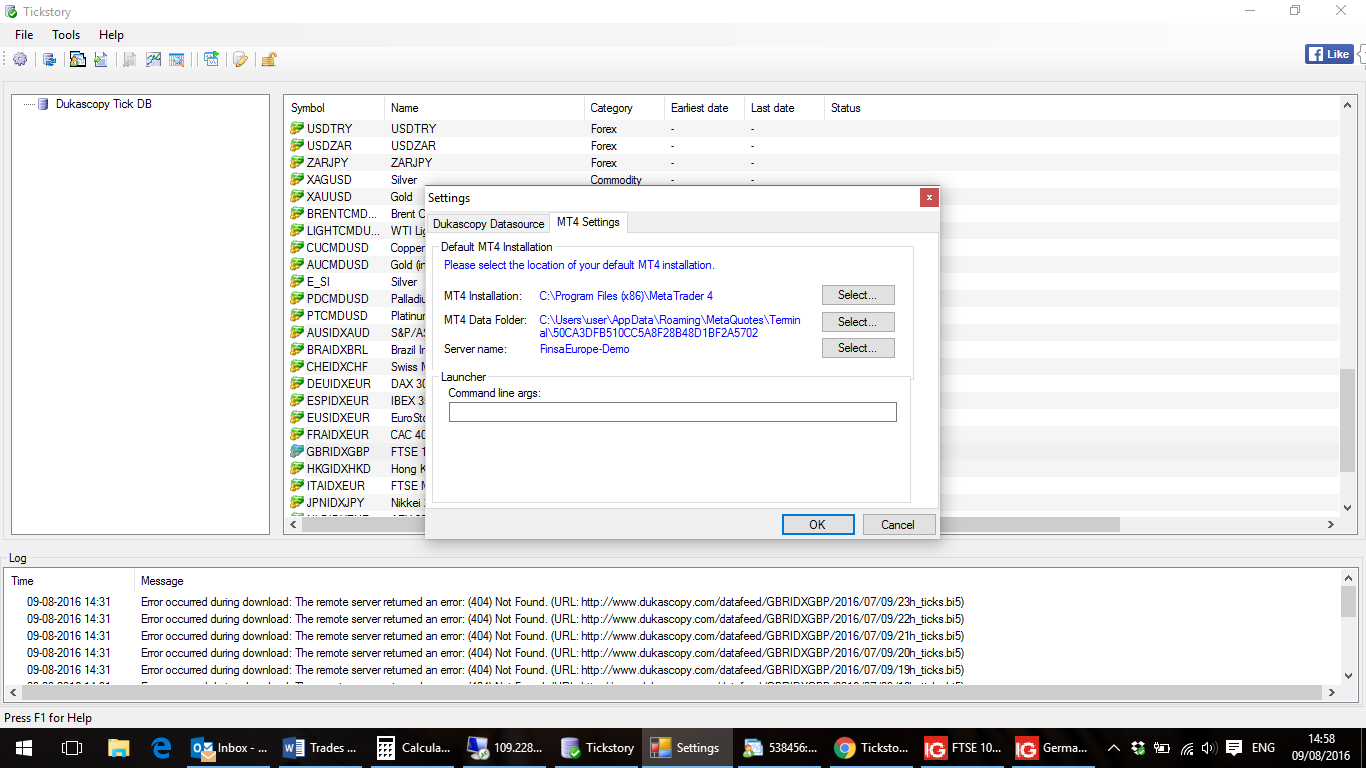Confirm Settings dialog with OK

click(817, 525)
